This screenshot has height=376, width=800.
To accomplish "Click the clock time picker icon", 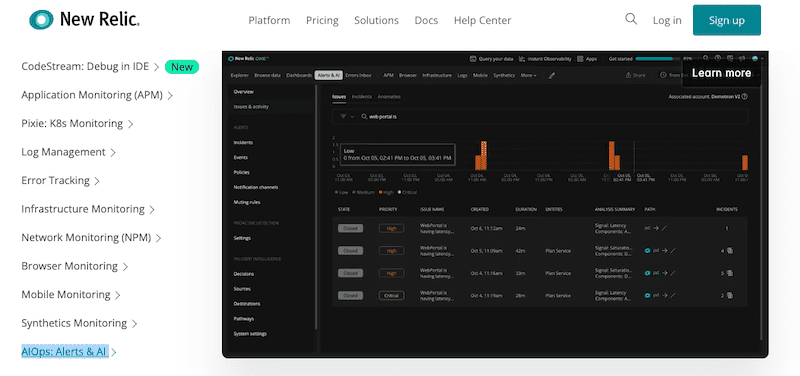I will click(663, 75).
